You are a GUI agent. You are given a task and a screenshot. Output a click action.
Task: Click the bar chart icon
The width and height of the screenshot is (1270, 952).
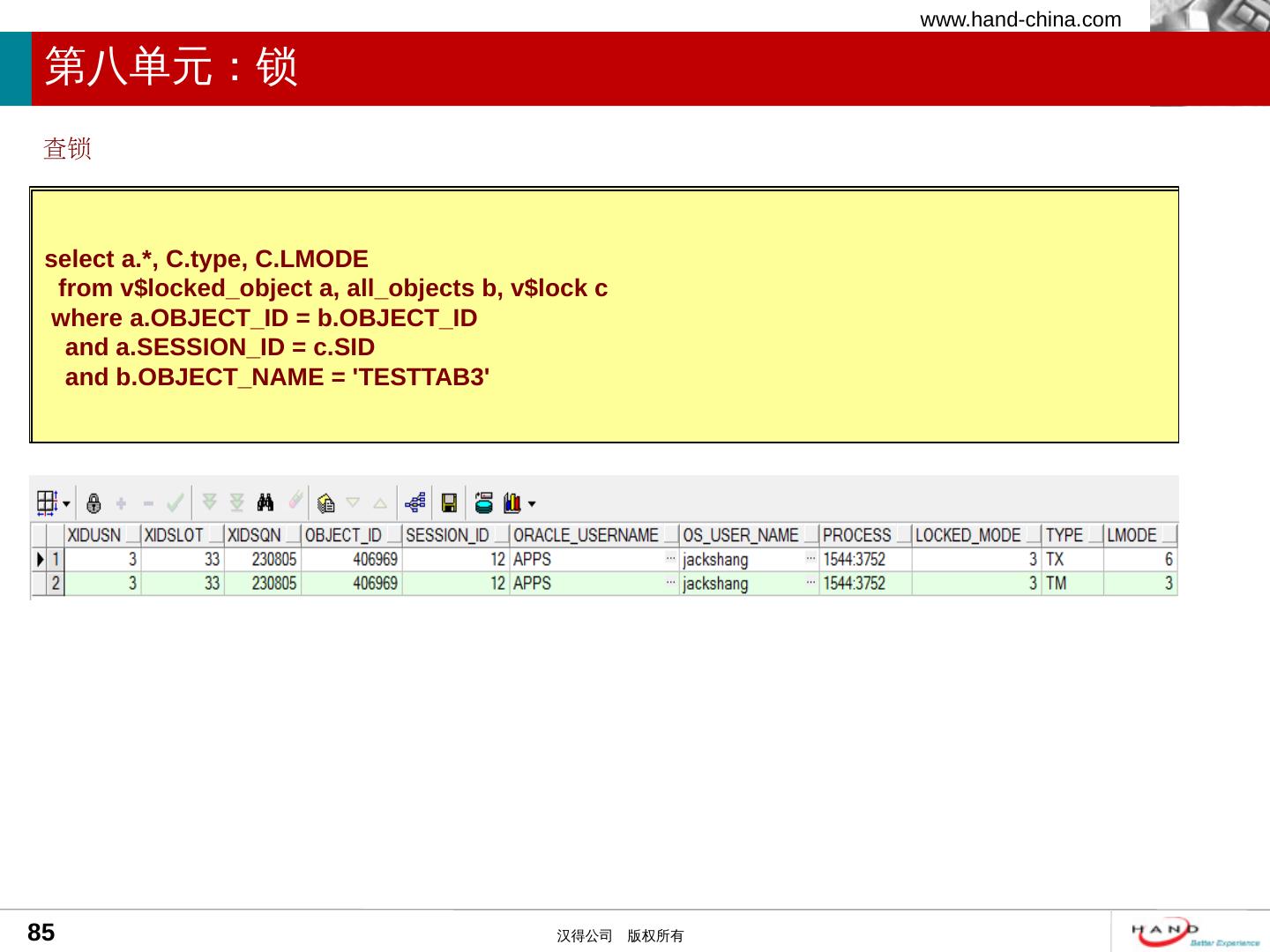(x=512, y=503)
